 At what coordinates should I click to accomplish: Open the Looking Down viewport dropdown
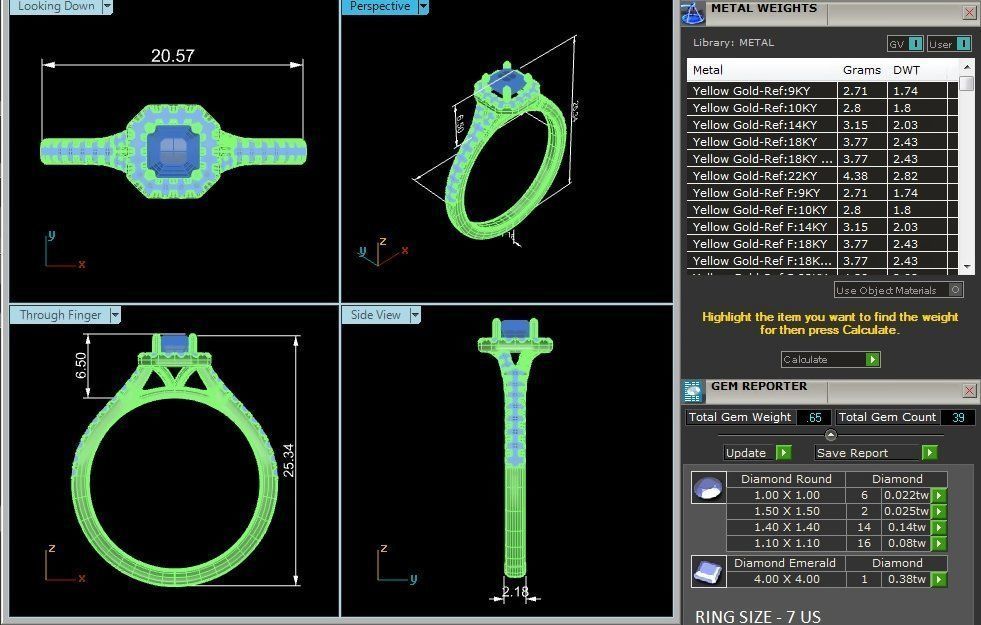[x=107, y=6]
